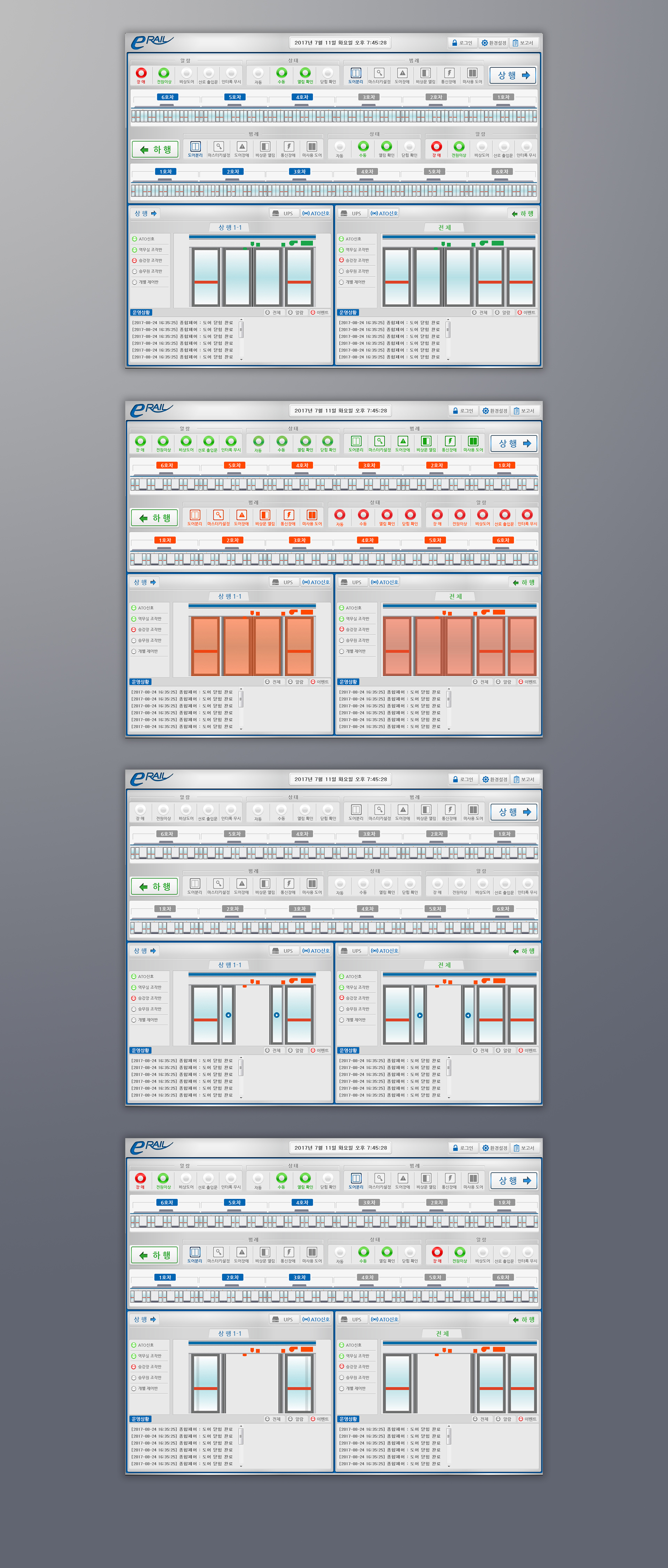Click ATO신호 button in top screen's 상행 panel
This screenshot has height=1568, width=668.
(x=316, y=214)
